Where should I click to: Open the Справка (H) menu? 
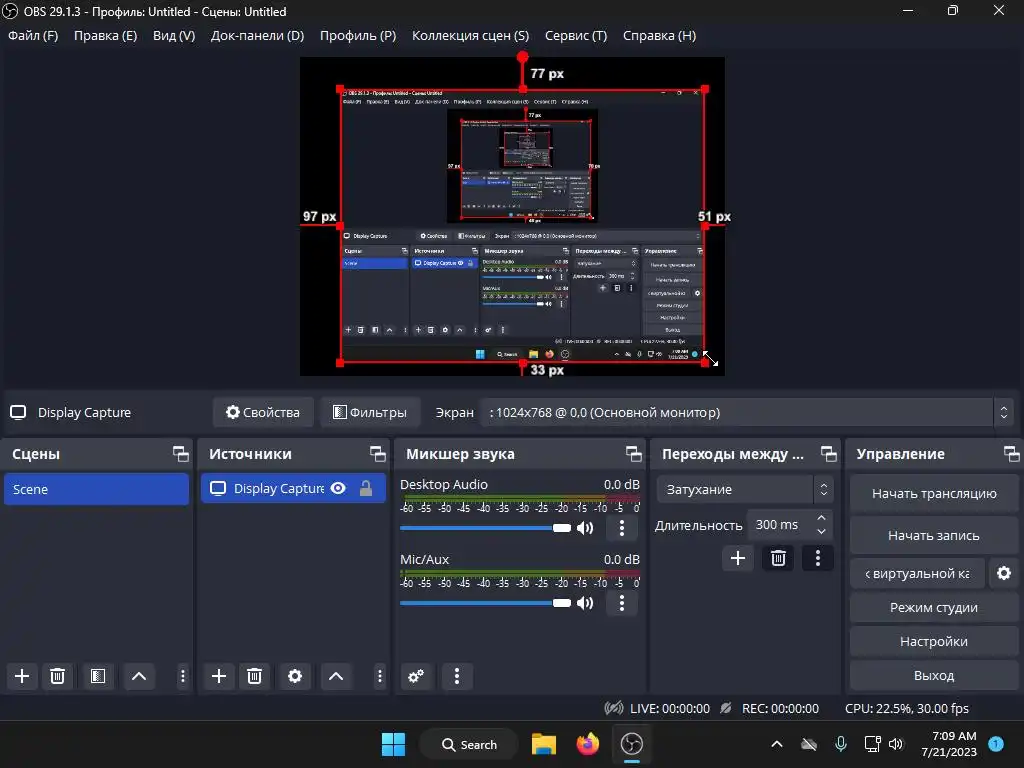pos(659,35)
